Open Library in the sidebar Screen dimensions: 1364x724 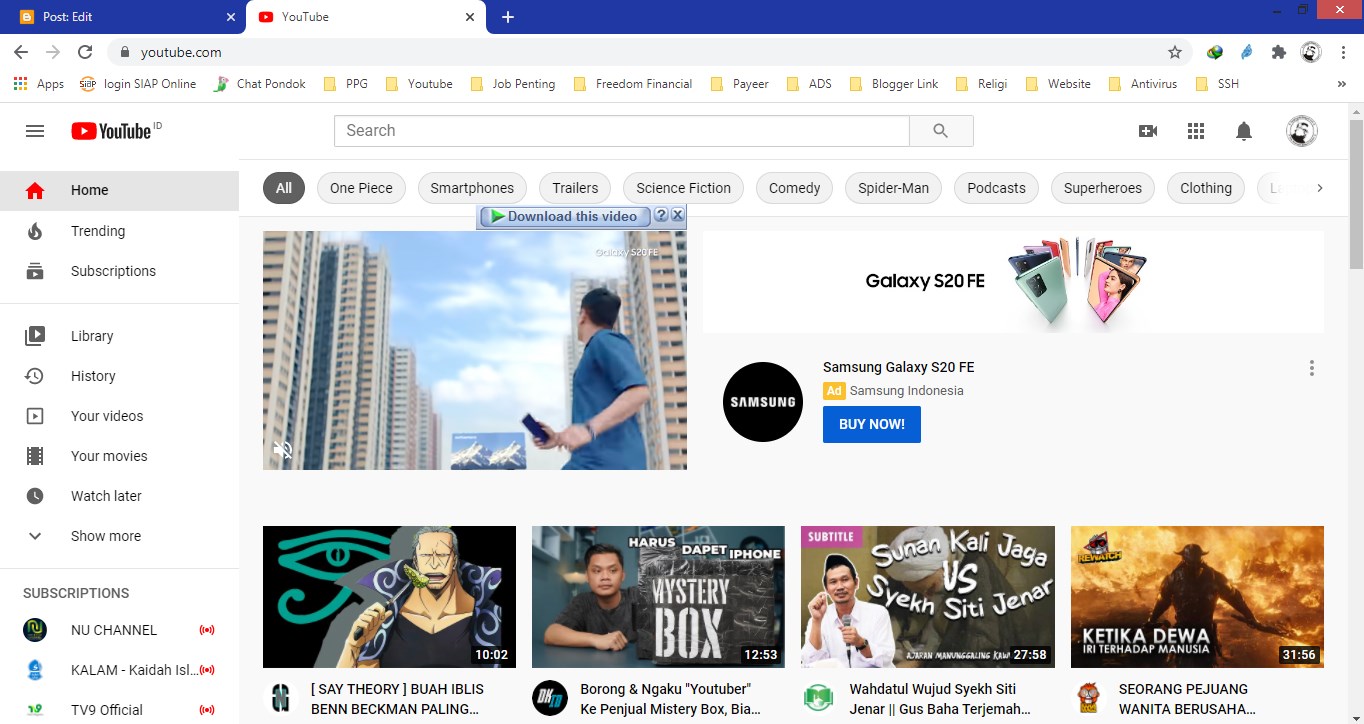coord(119,336)
